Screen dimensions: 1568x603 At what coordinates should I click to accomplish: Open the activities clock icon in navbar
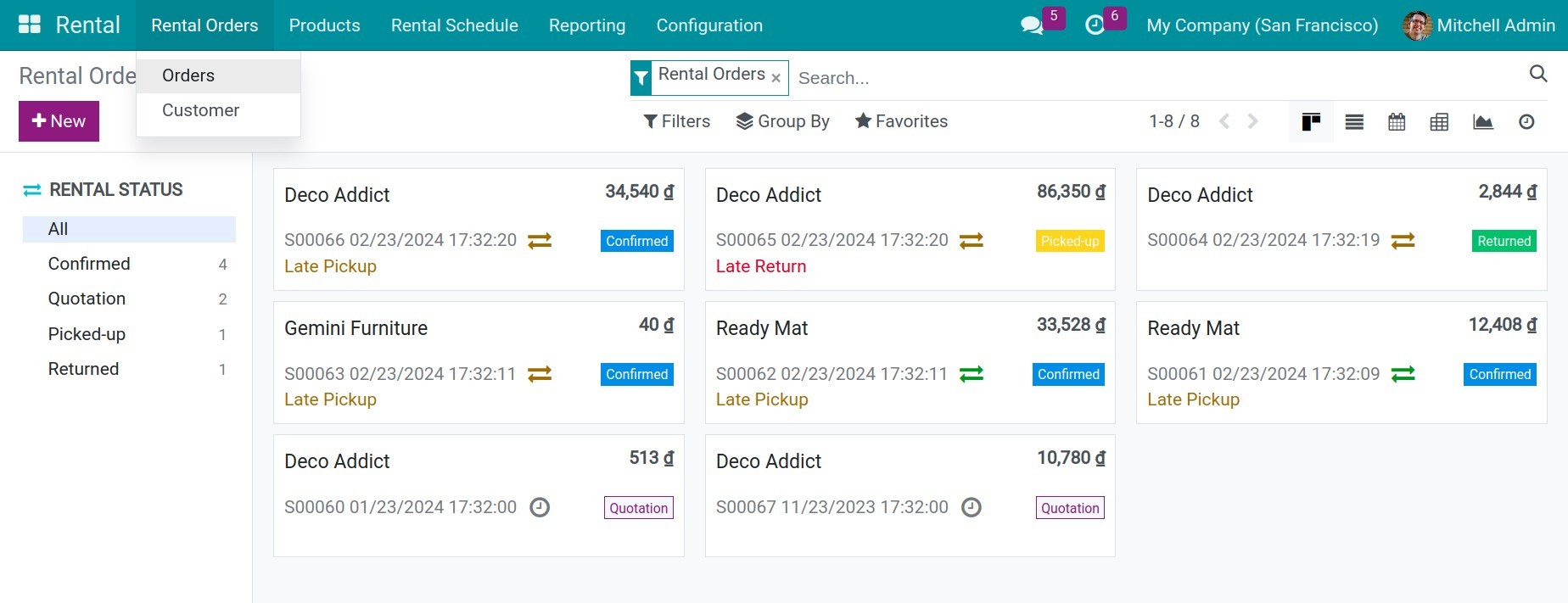pos(1095,25)
